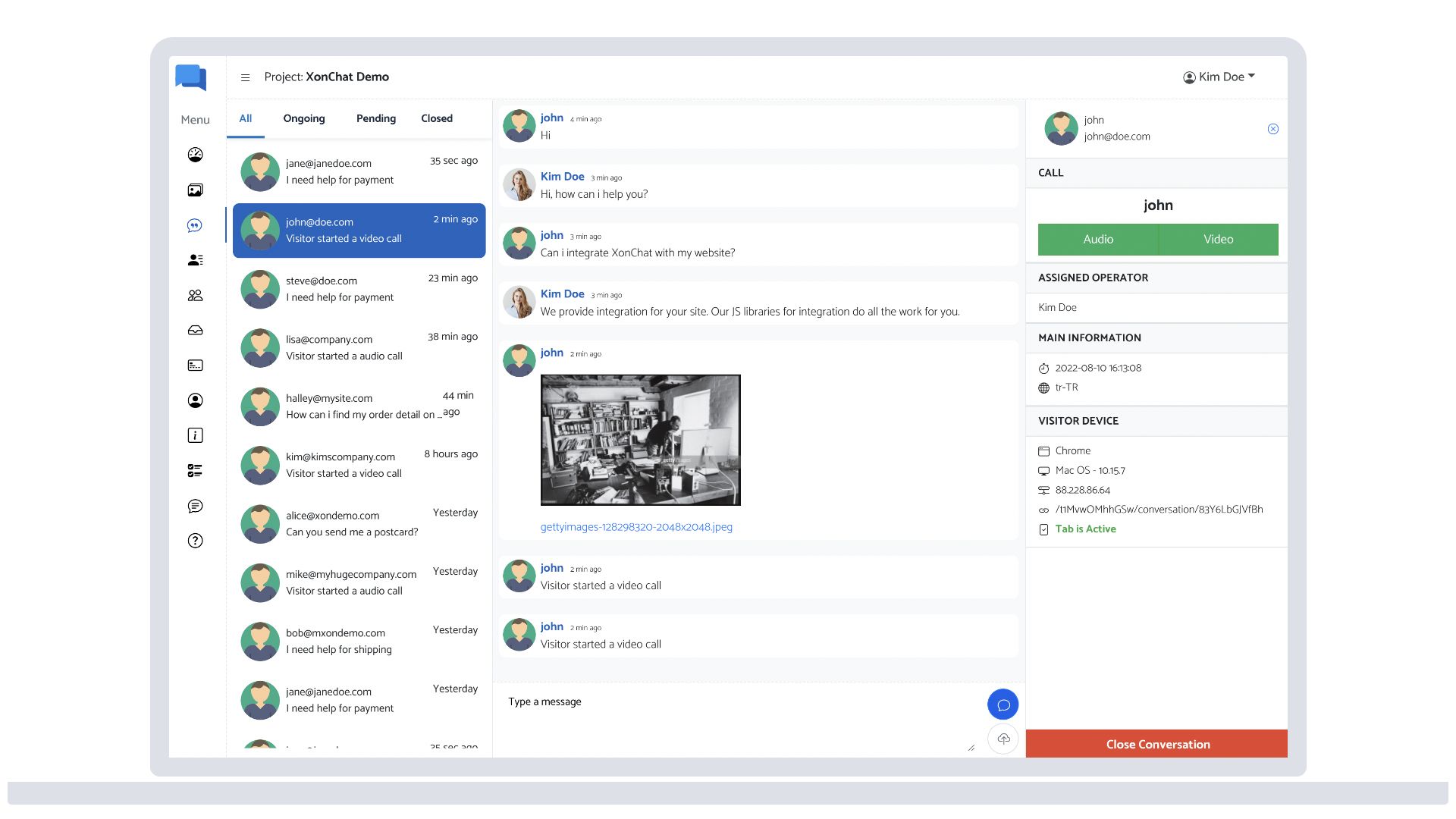Viewport: 1456px width, 819px height.
Task: Toggle Tab is Active status indicator
Action: click(1046, 529)
